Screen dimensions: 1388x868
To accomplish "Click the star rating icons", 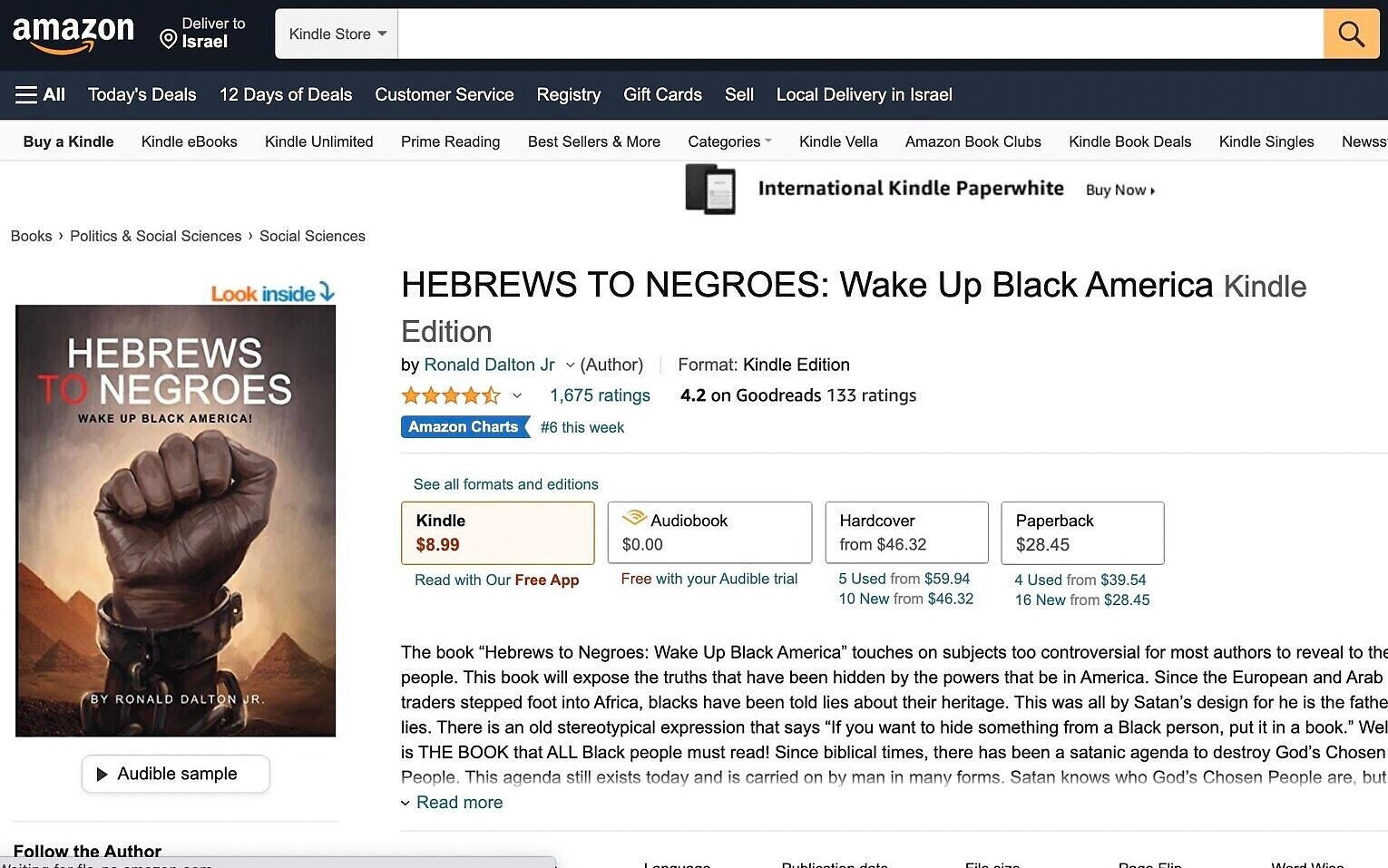I will point(451,395).
